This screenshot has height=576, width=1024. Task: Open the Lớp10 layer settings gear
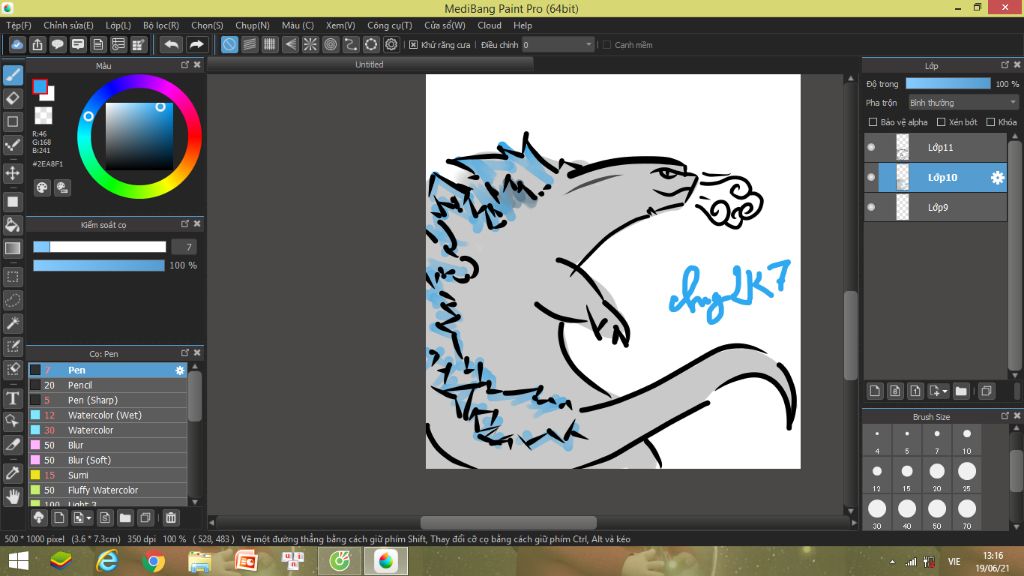click(997, 178)
